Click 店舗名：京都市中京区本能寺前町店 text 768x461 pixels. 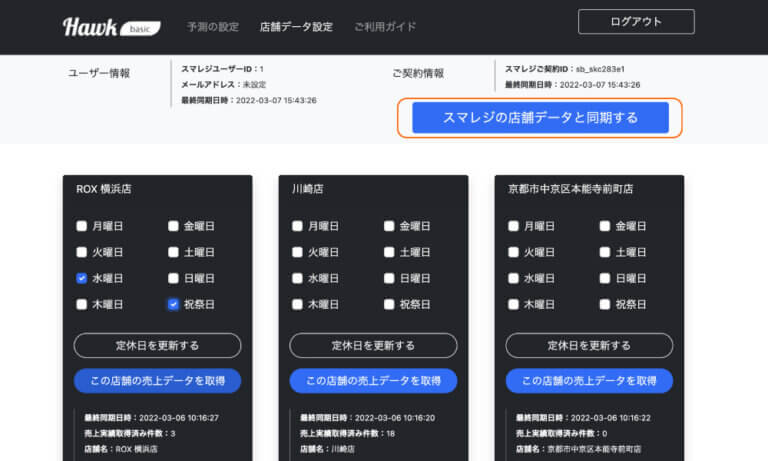[578, 449]
